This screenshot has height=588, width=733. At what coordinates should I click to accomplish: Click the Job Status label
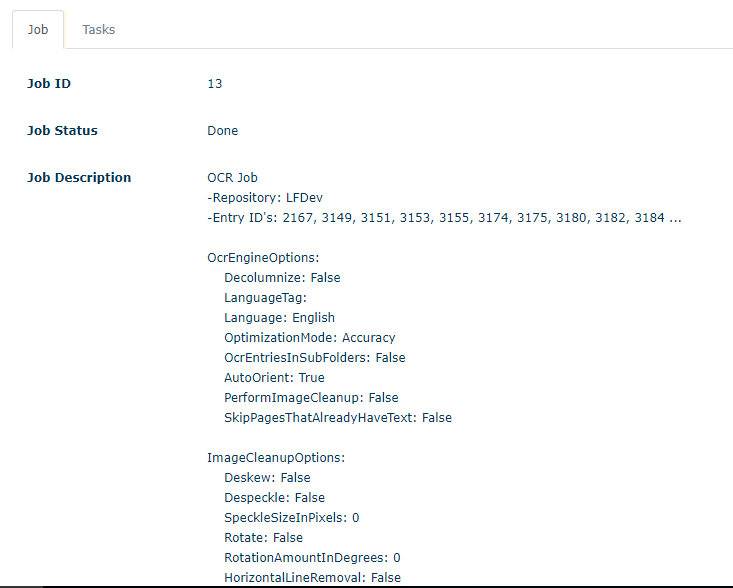[62, 131]
